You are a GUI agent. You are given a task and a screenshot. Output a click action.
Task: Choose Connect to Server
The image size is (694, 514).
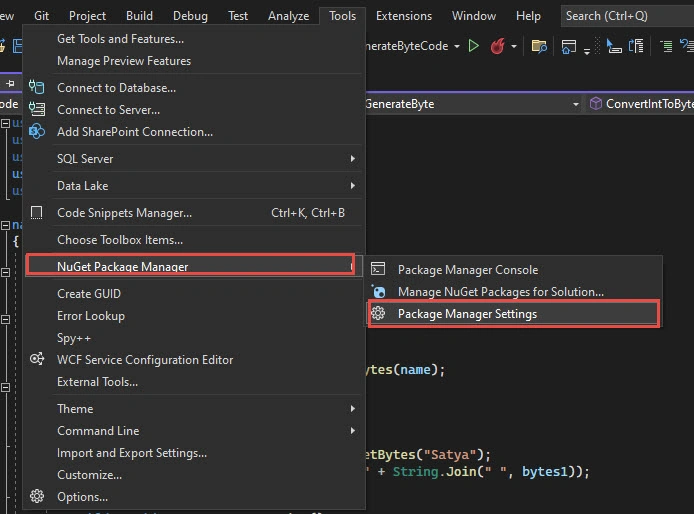[x=194, y=110]
